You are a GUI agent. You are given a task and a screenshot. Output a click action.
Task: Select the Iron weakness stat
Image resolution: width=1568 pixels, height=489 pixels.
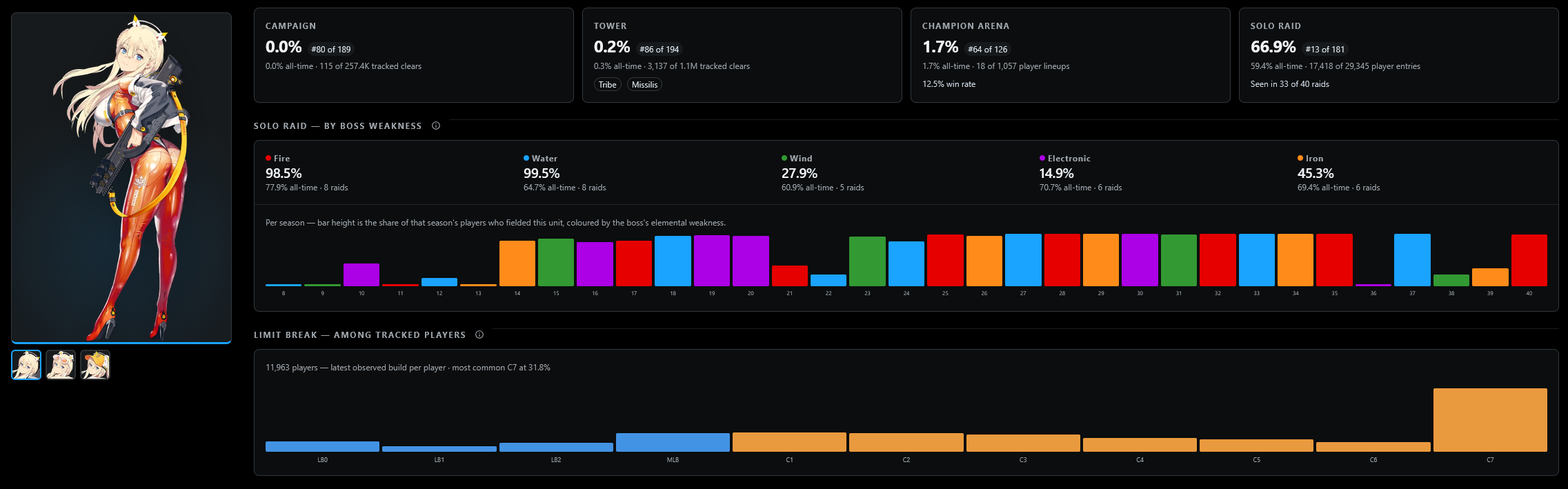tap(1339, 172)
